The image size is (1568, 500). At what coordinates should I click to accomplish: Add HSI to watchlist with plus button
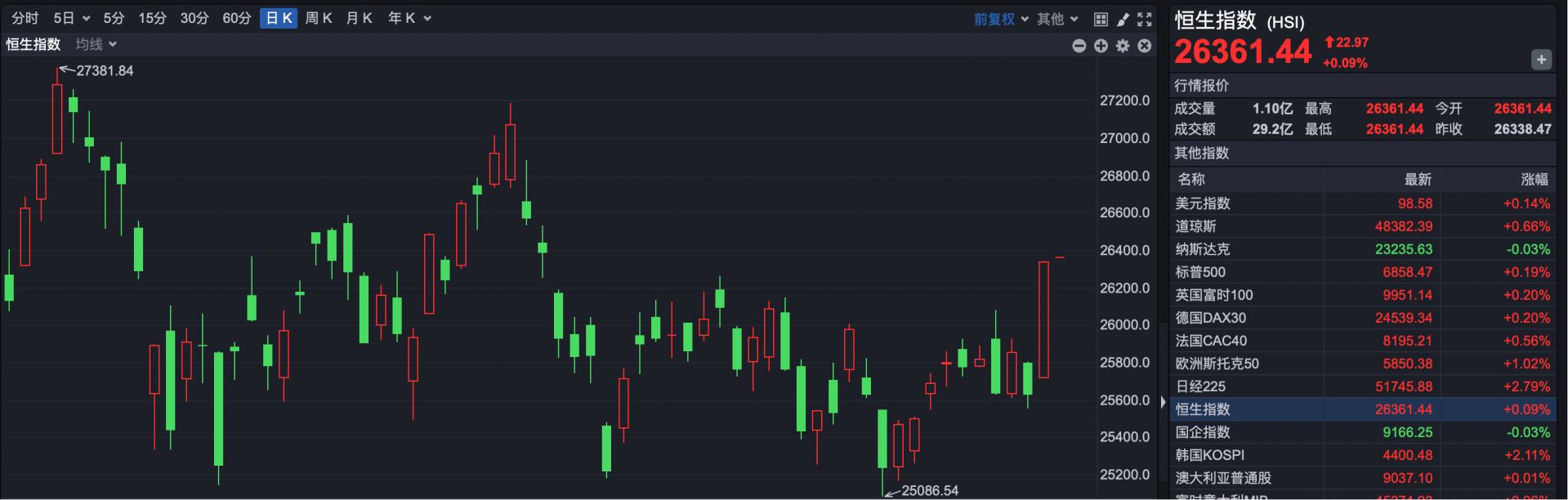tap(1541, 60)
